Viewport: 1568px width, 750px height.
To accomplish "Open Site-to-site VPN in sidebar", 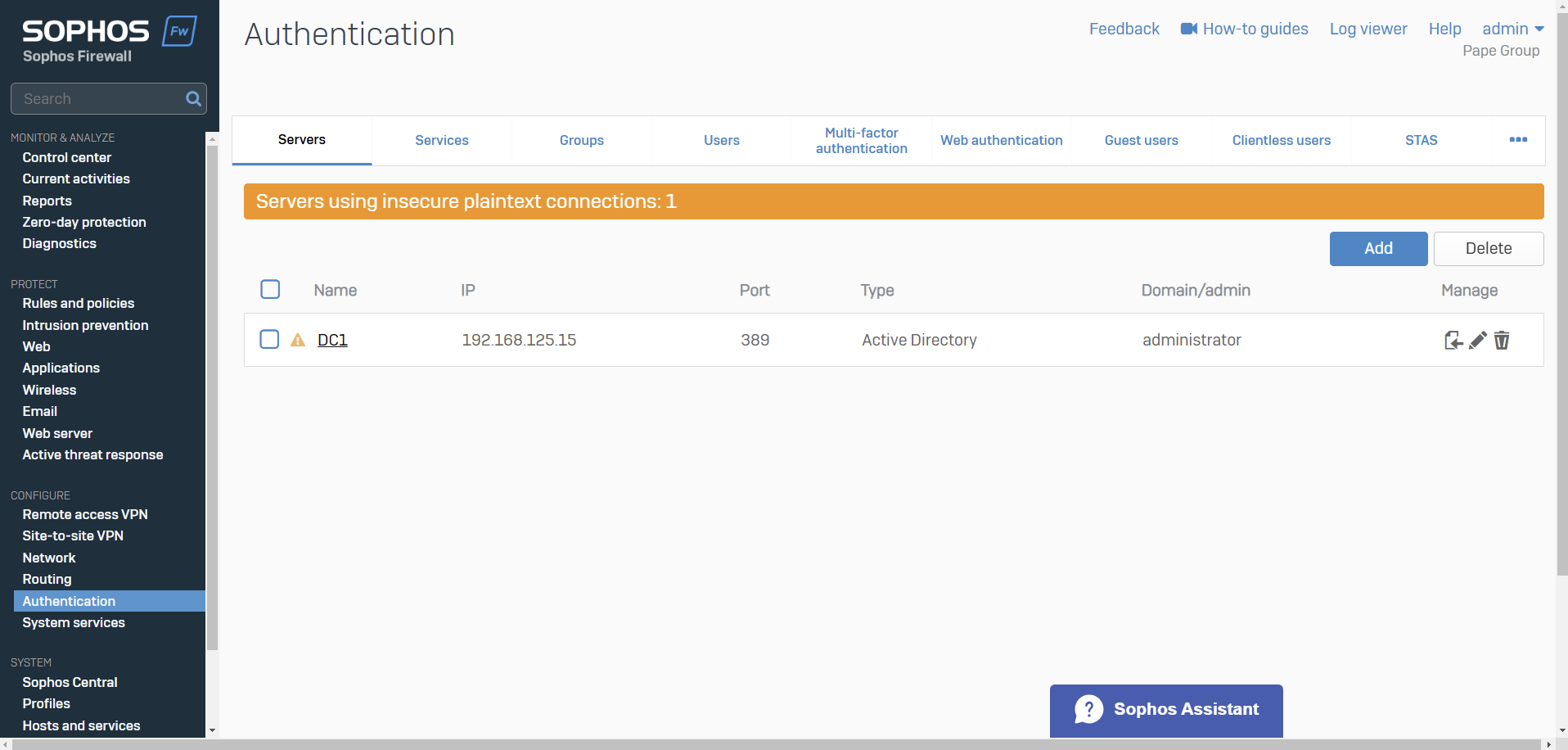I will tap(74, 535).
